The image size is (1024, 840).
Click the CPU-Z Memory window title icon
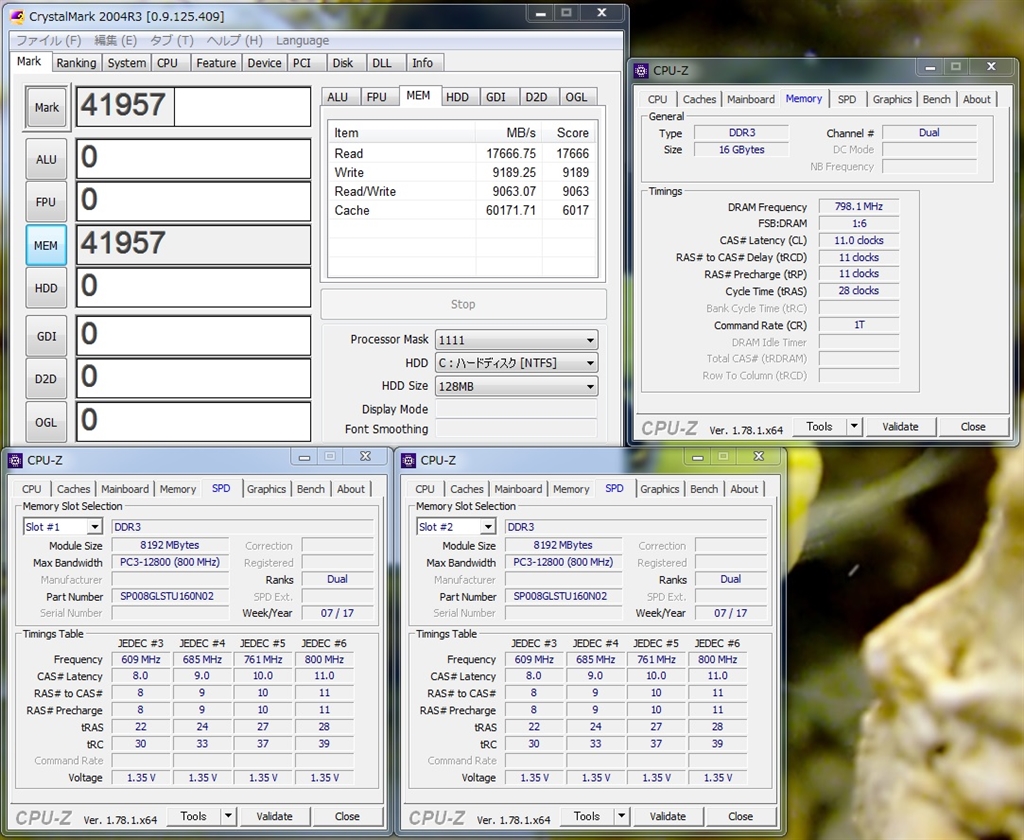tap(641, 71)
